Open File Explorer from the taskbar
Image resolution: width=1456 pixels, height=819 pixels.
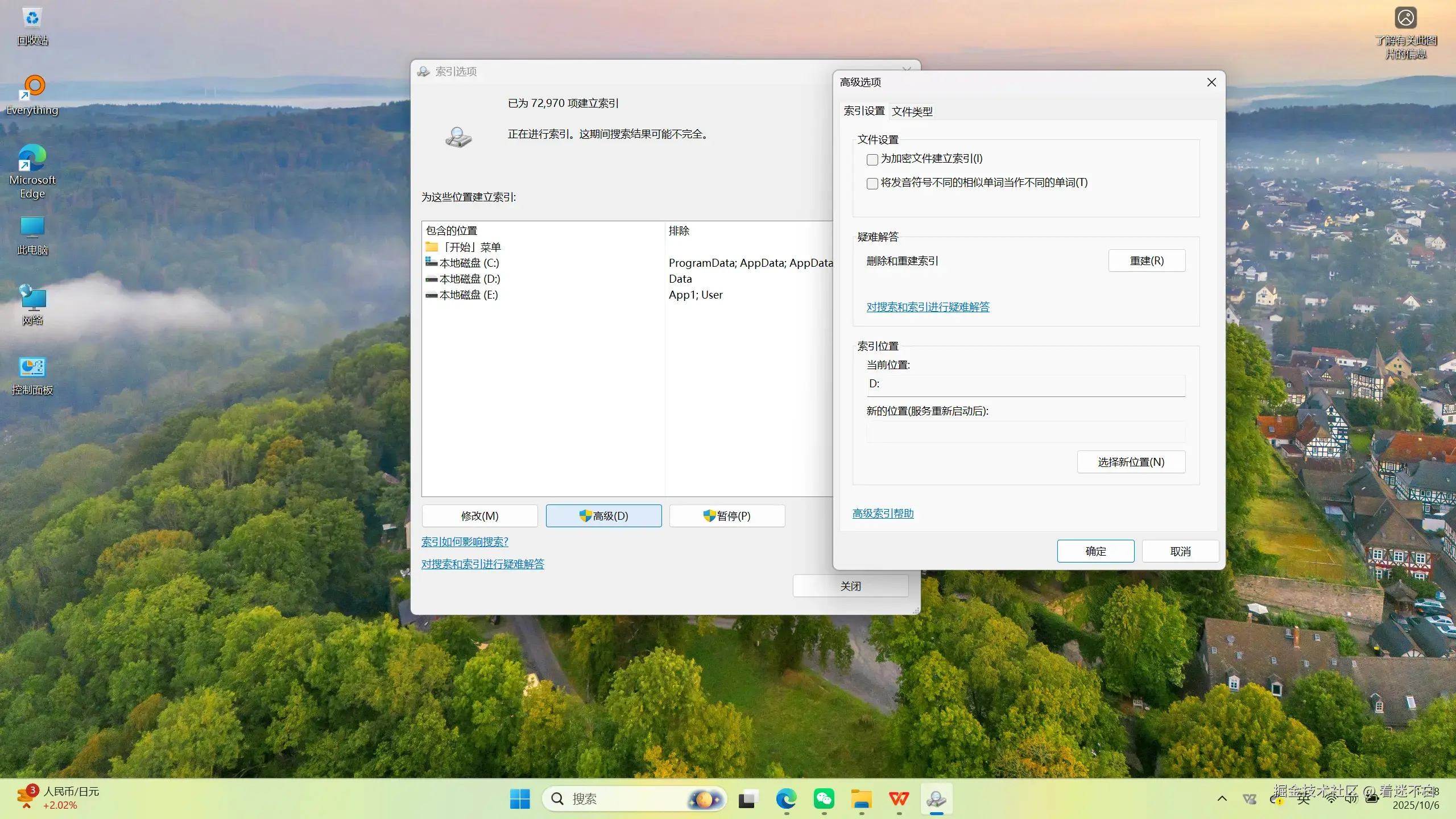tap(861, 799)
